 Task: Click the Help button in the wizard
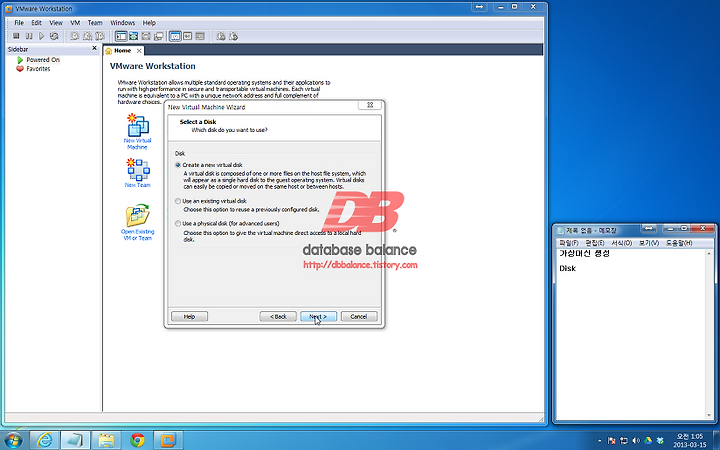tap(189, 316)
